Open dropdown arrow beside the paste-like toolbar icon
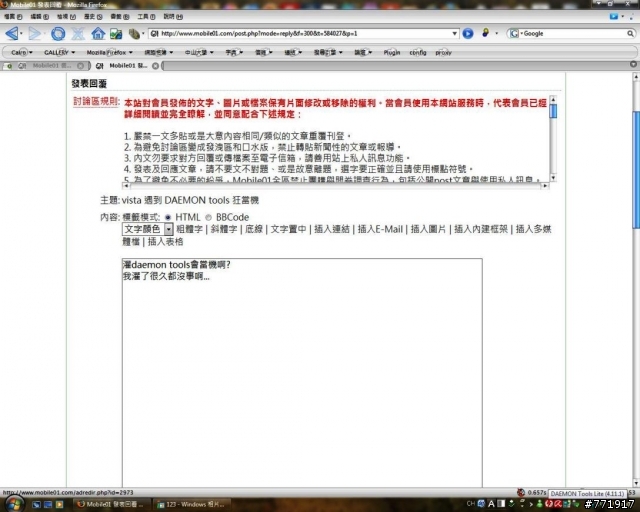This screenshot has height=512, width=640. point(143,33)
